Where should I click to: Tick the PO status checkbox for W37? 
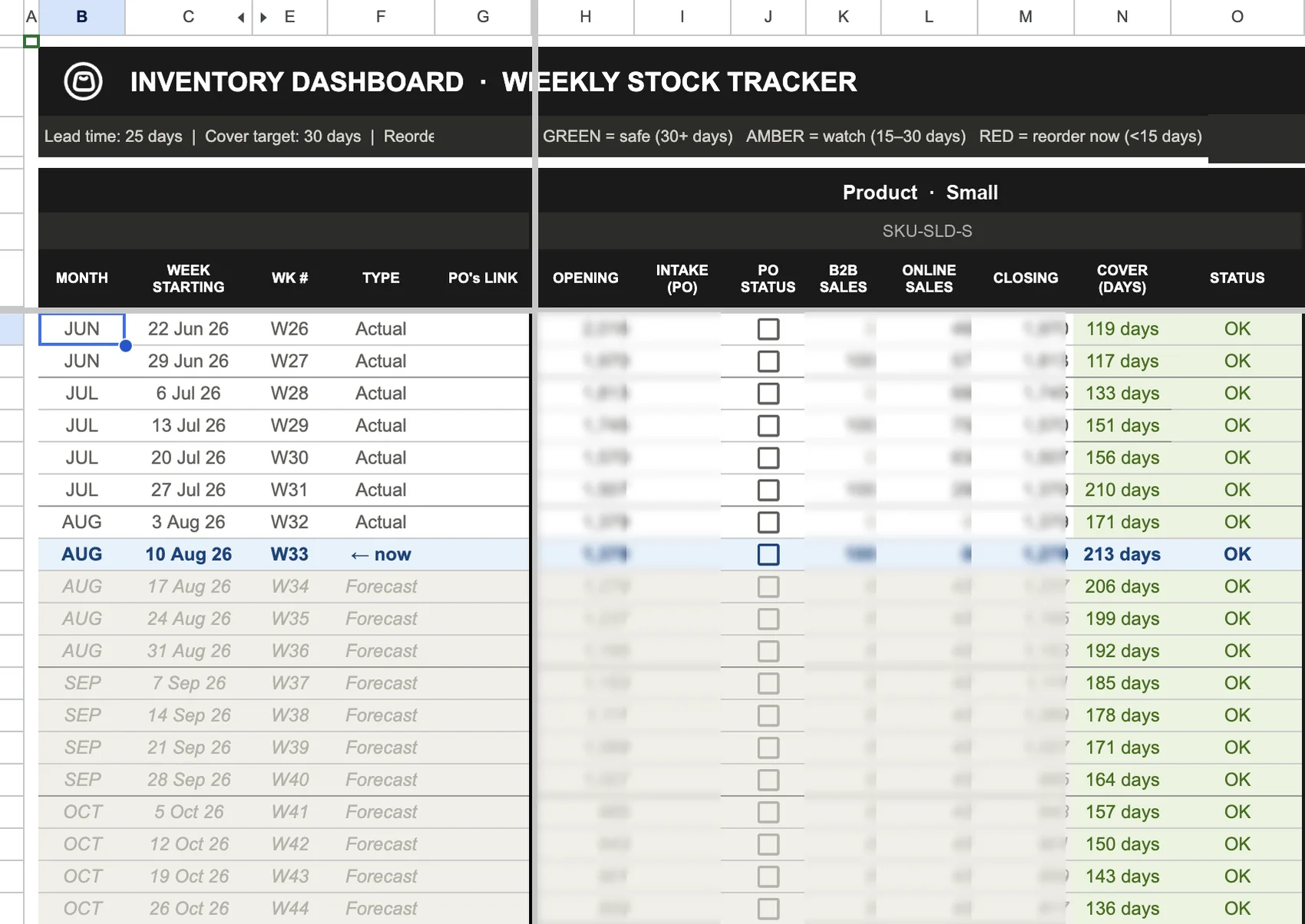[x=768, y=684]
